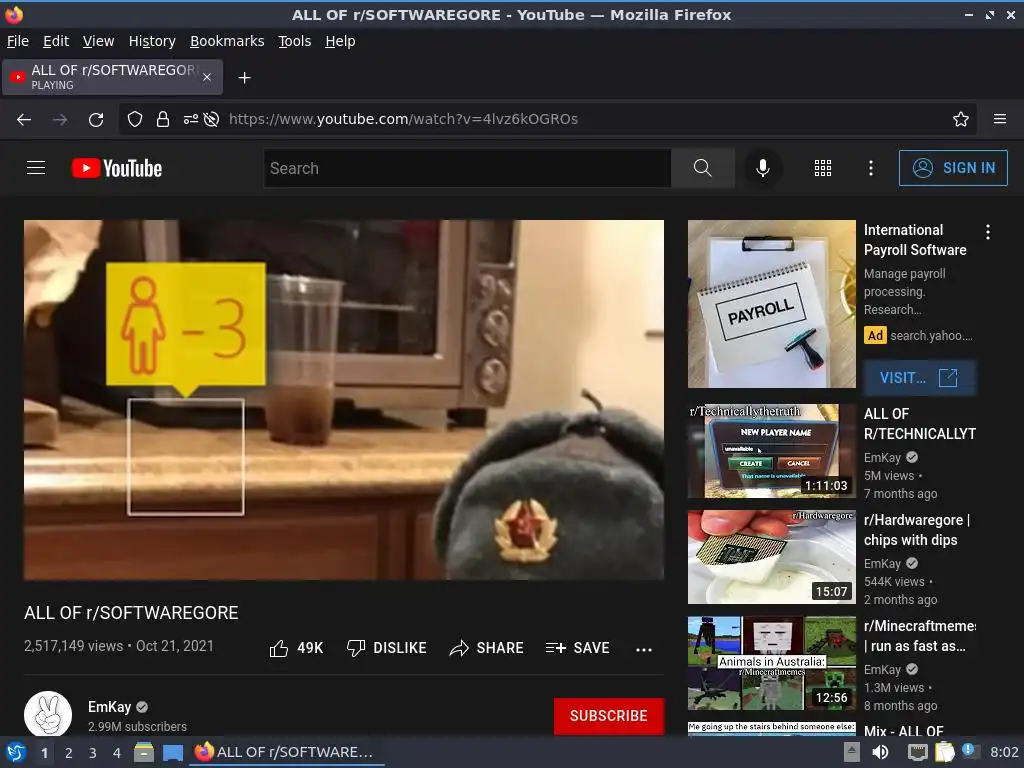Open the YouTube guide sidebar menu
The height and width of the screenshot is (768, 1024).
(x=36, y=168)
